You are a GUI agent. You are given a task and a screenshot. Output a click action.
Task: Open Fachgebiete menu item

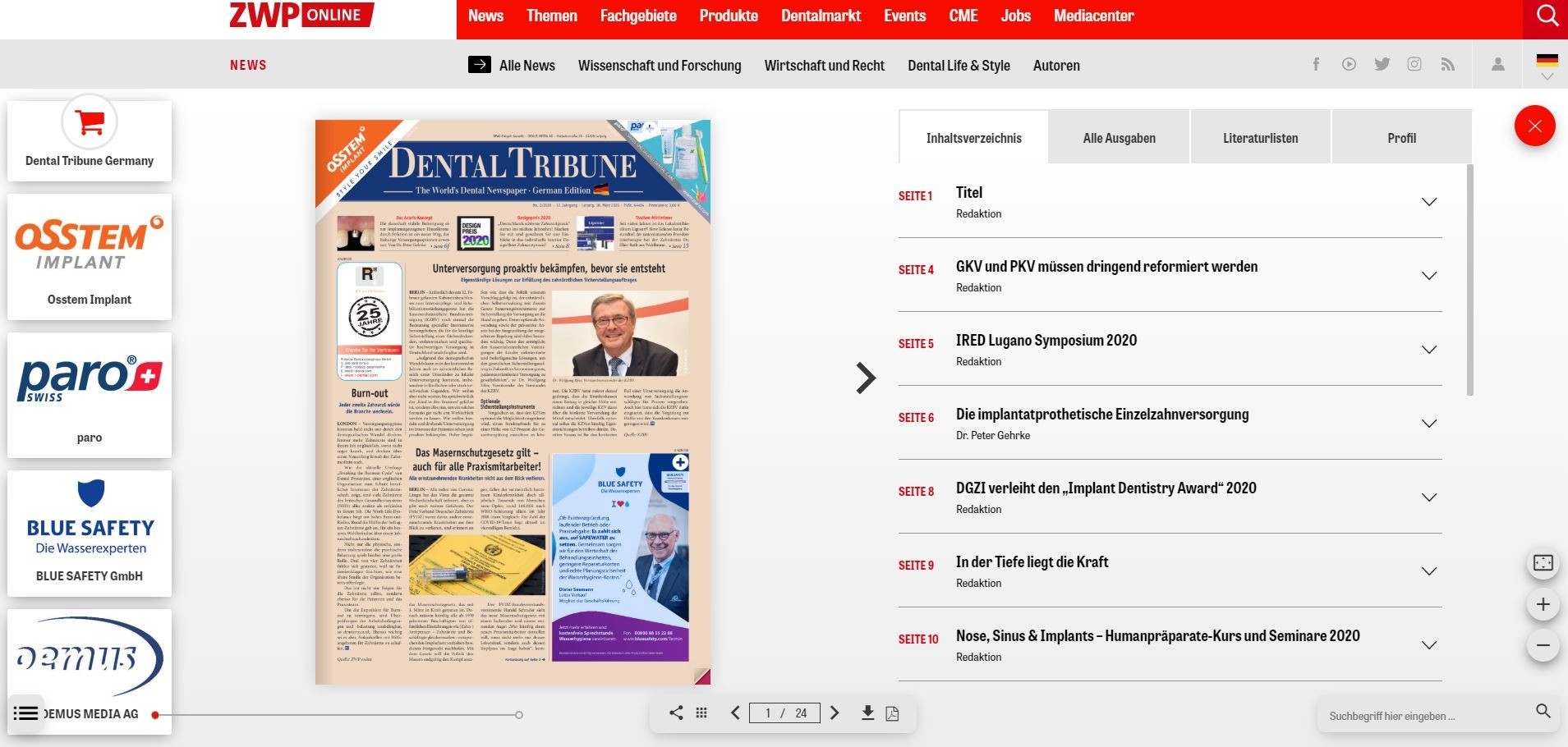point(638,16)
